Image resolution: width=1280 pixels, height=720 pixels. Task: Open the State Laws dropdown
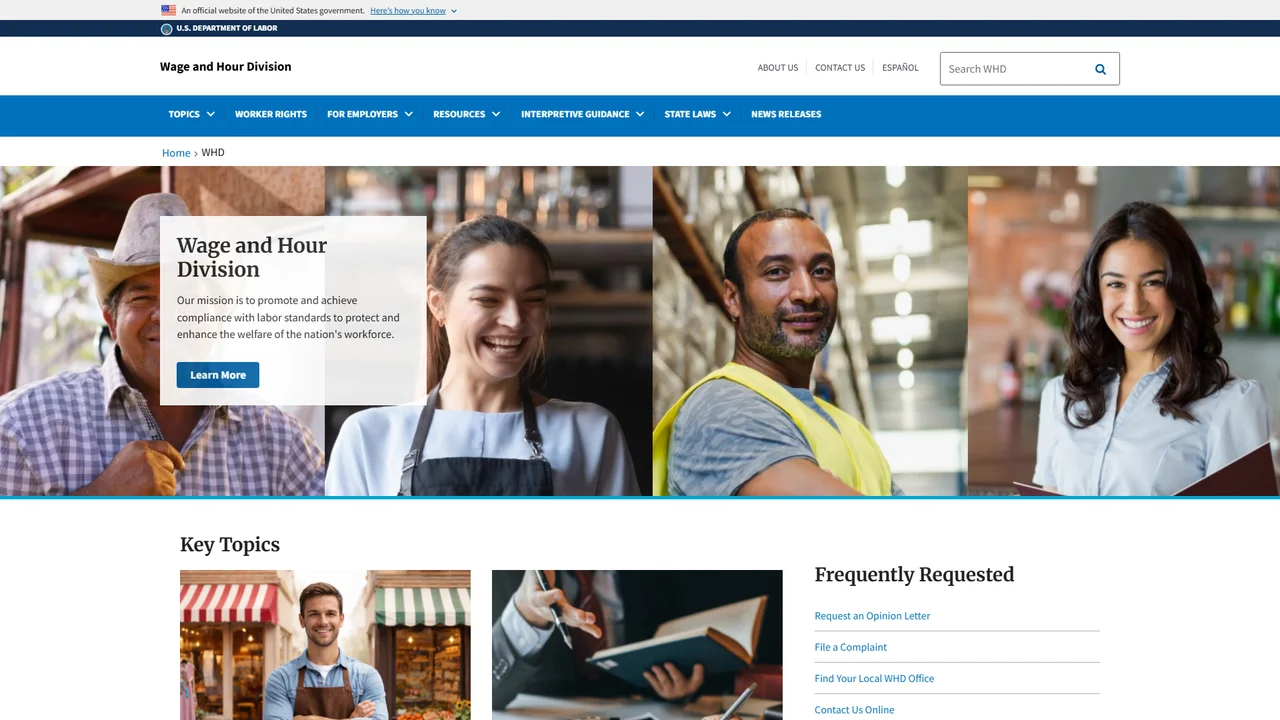tap(697, 114)
